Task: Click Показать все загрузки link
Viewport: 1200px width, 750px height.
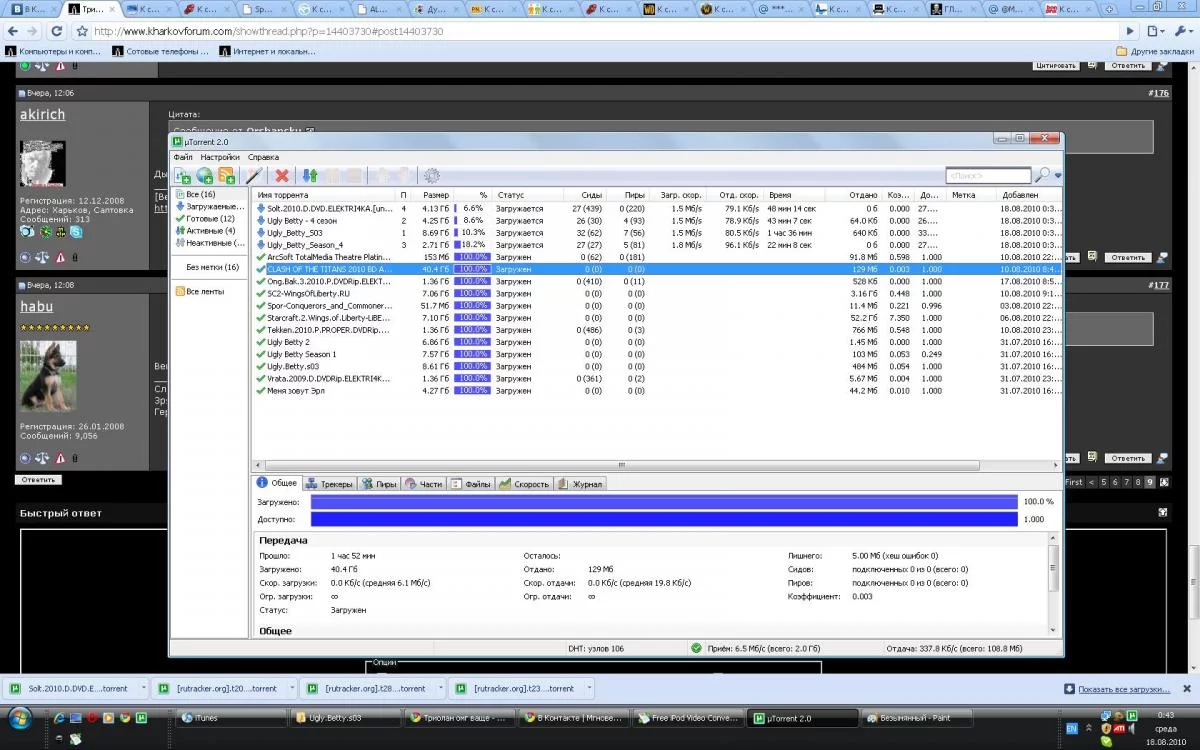Action: click(x=1124, y=689)
